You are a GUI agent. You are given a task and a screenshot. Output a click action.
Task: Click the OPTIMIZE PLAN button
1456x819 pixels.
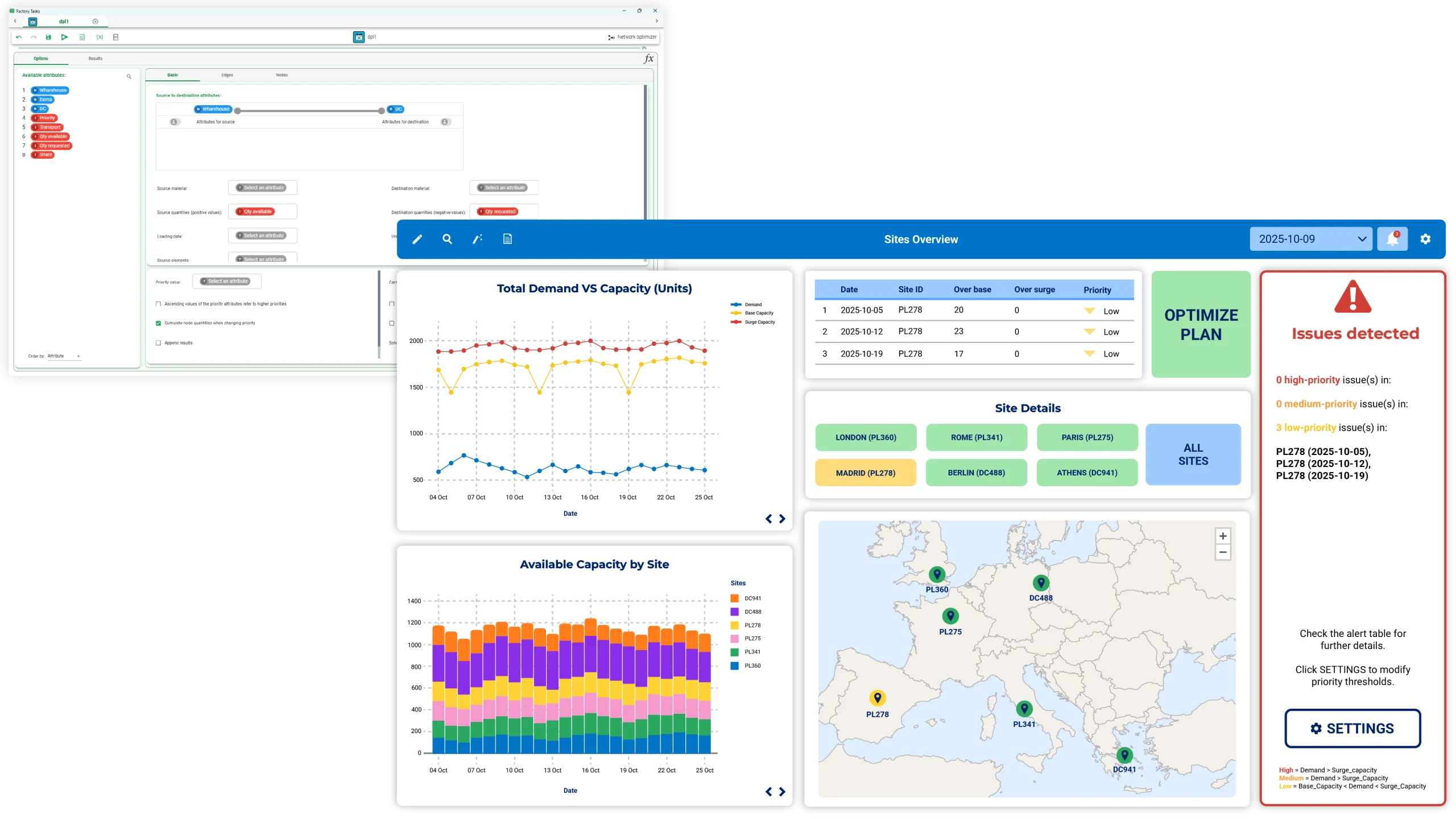(1201, 324)
